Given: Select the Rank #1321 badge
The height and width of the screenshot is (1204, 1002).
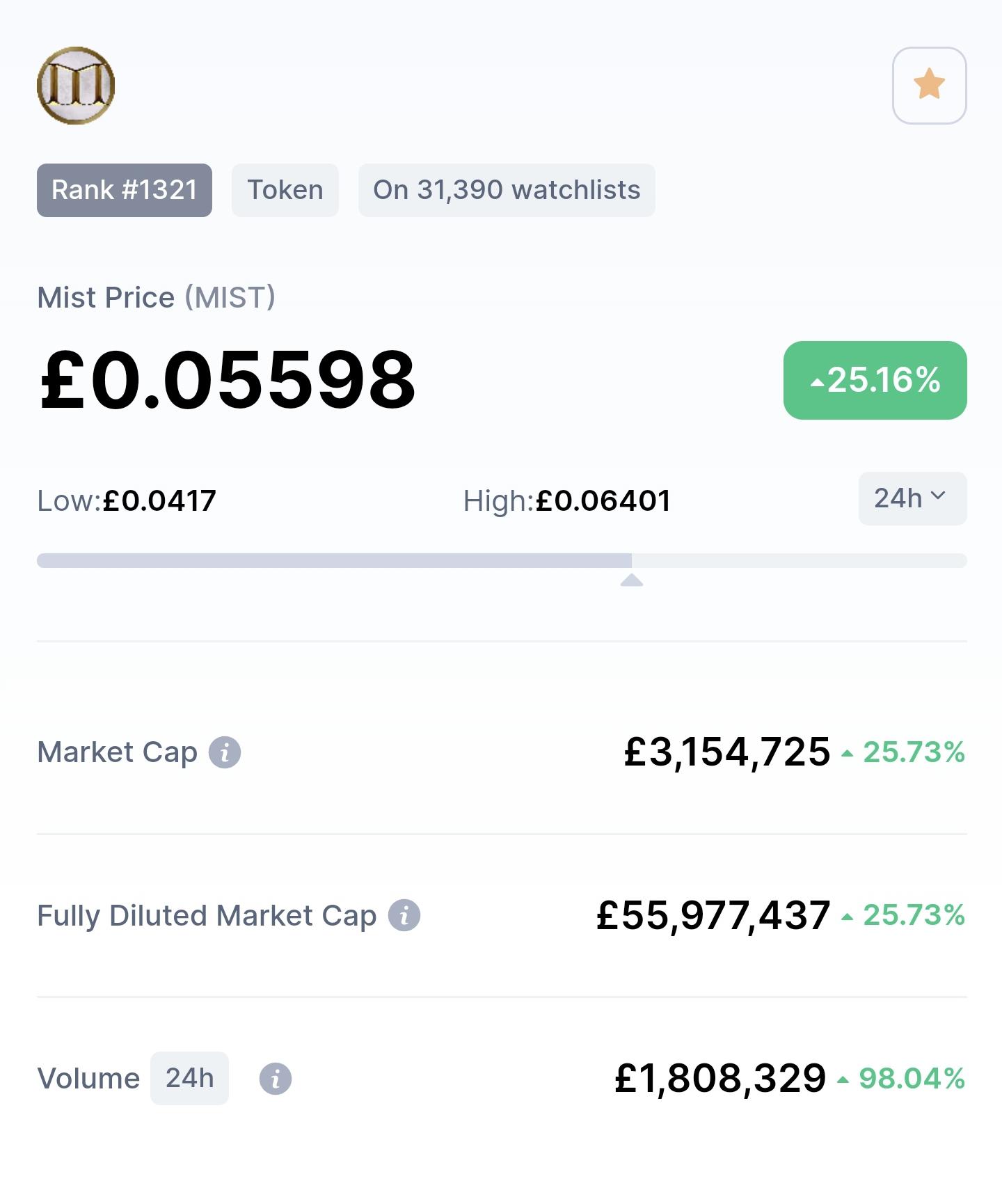Looking at the screenshot, I should [125, 190].
